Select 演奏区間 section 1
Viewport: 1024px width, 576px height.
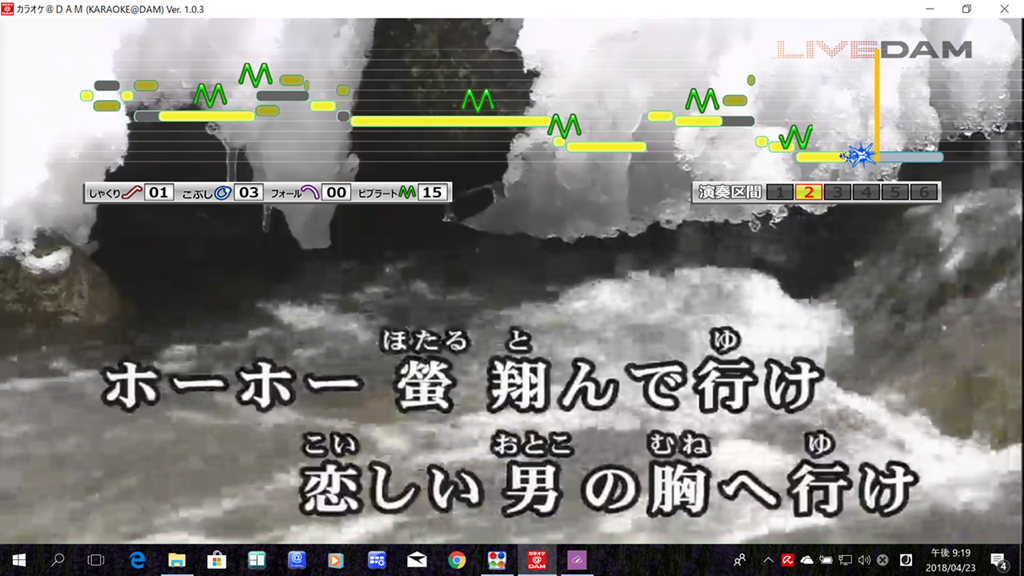(780, 192)
